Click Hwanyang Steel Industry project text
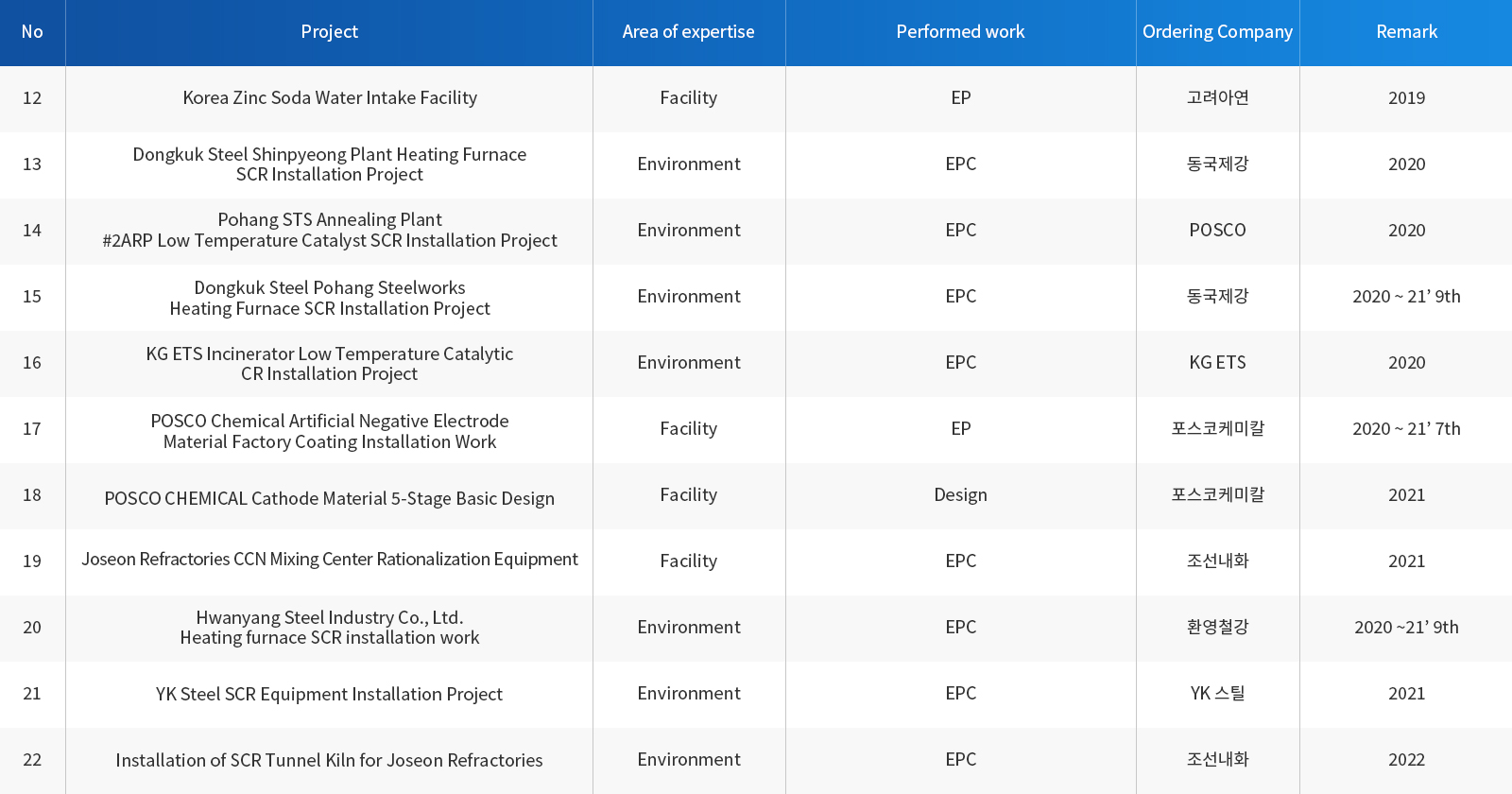 coord(329,628)
